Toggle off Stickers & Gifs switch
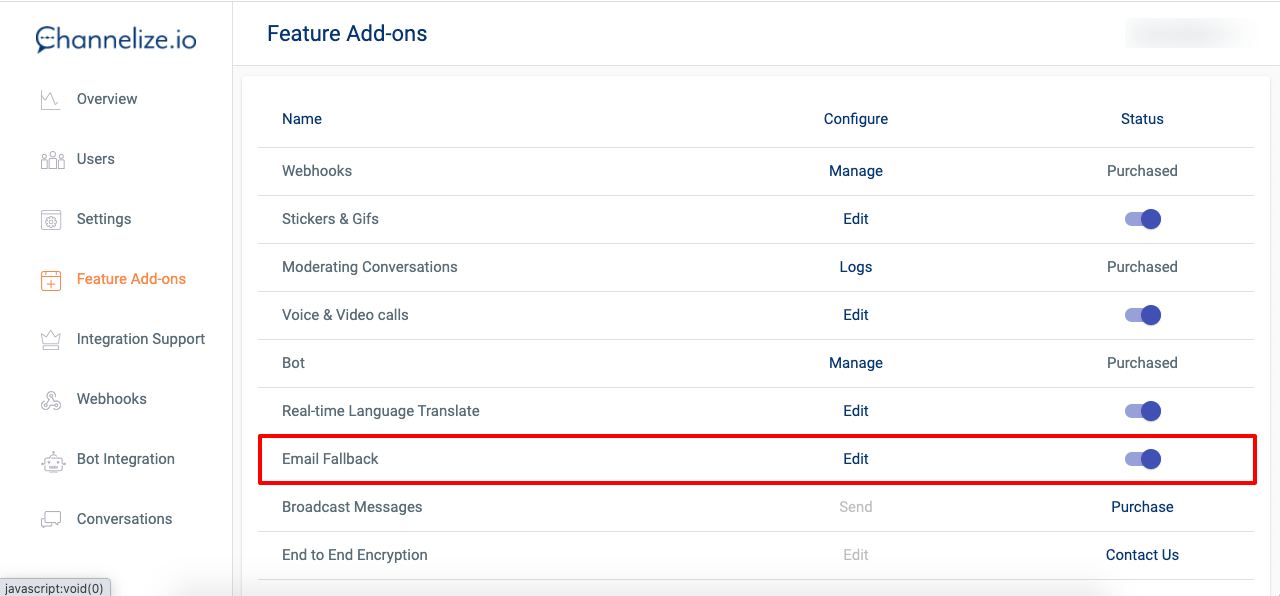Image resolution: width=1280 pixels, height=596 pixels. [1142, 219]
